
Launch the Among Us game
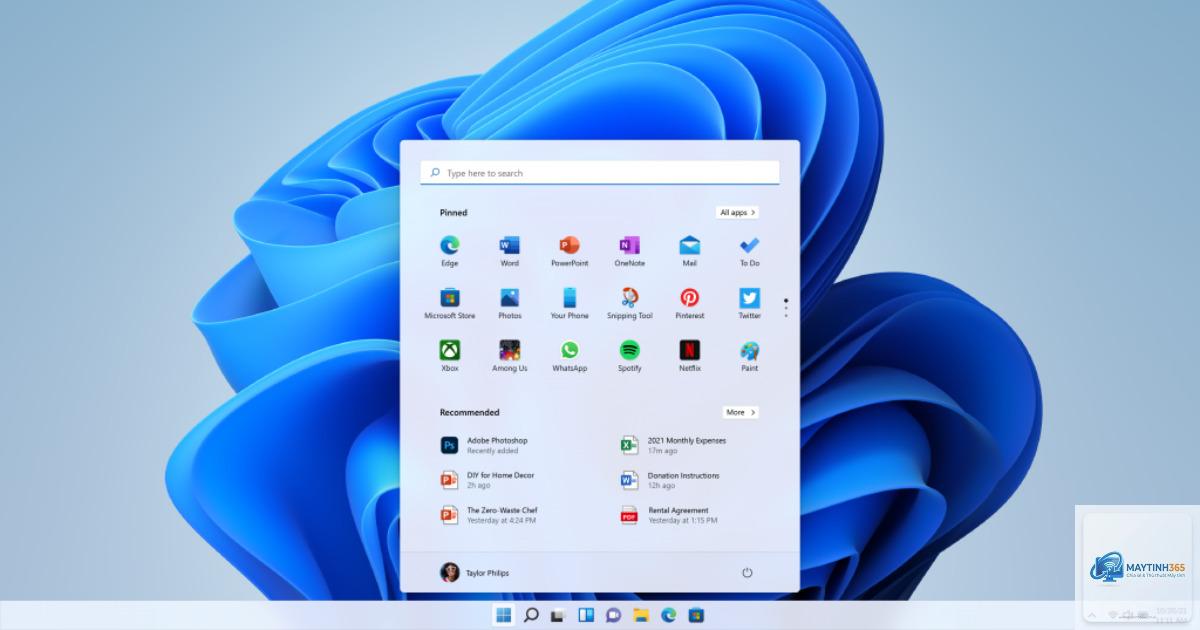coord(510,356)
